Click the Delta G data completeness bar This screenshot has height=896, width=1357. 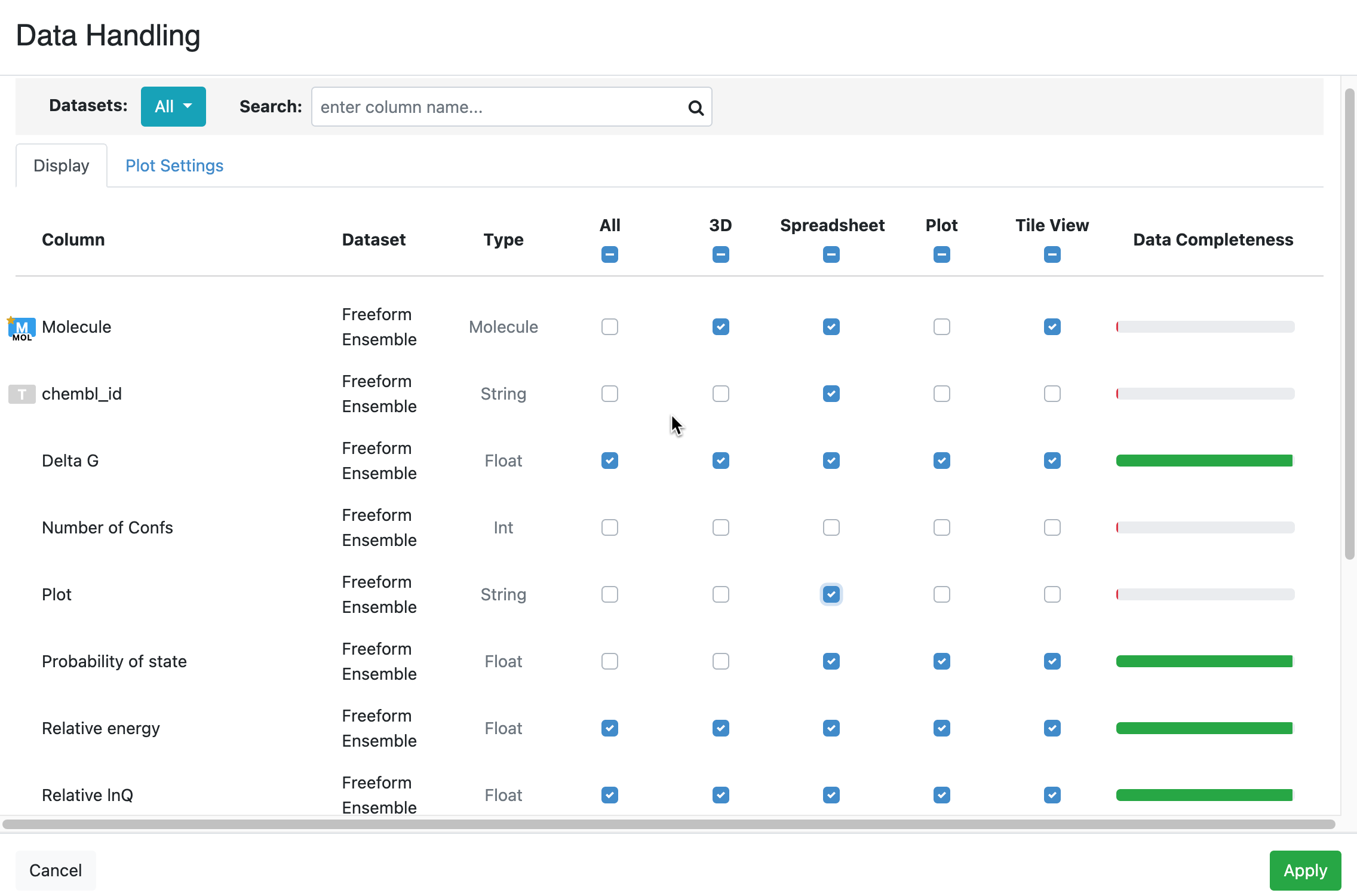point(1205,461)
